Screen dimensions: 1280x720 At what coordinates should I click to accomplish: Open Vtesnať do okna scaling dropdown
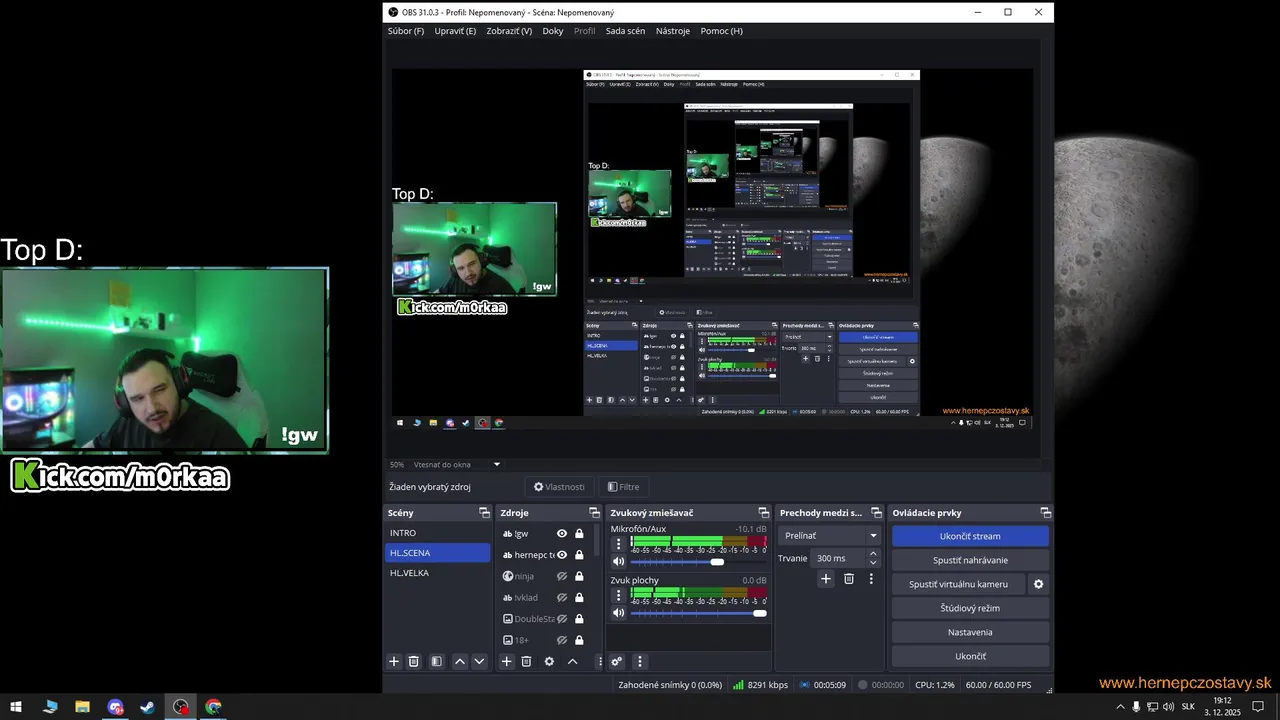(457, 464)
